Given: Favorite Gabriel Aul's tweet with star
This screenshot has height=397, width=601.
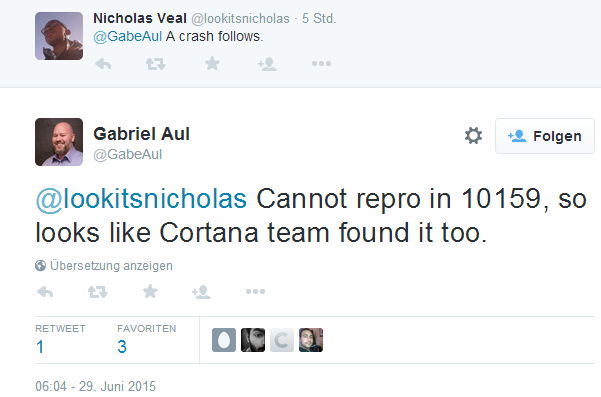Looking at the screenshot, I should 150,291.
